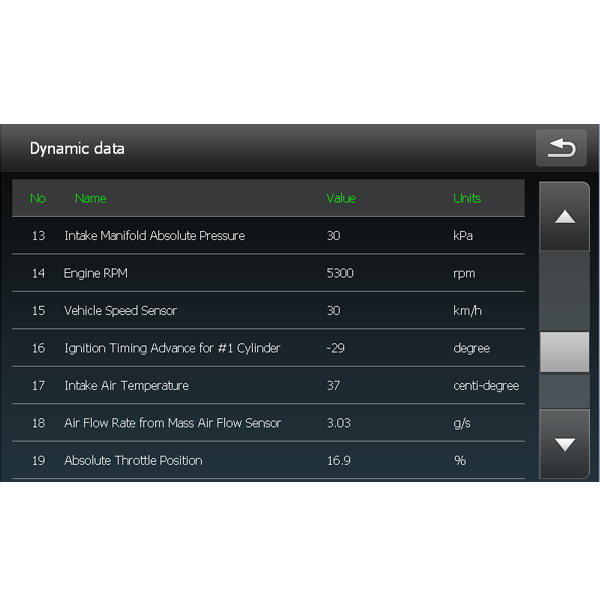This screenshot has width=600, height=600.
Task: Select Ignition Timing Advance for #1 Cylinder
Action: [268, 348]
